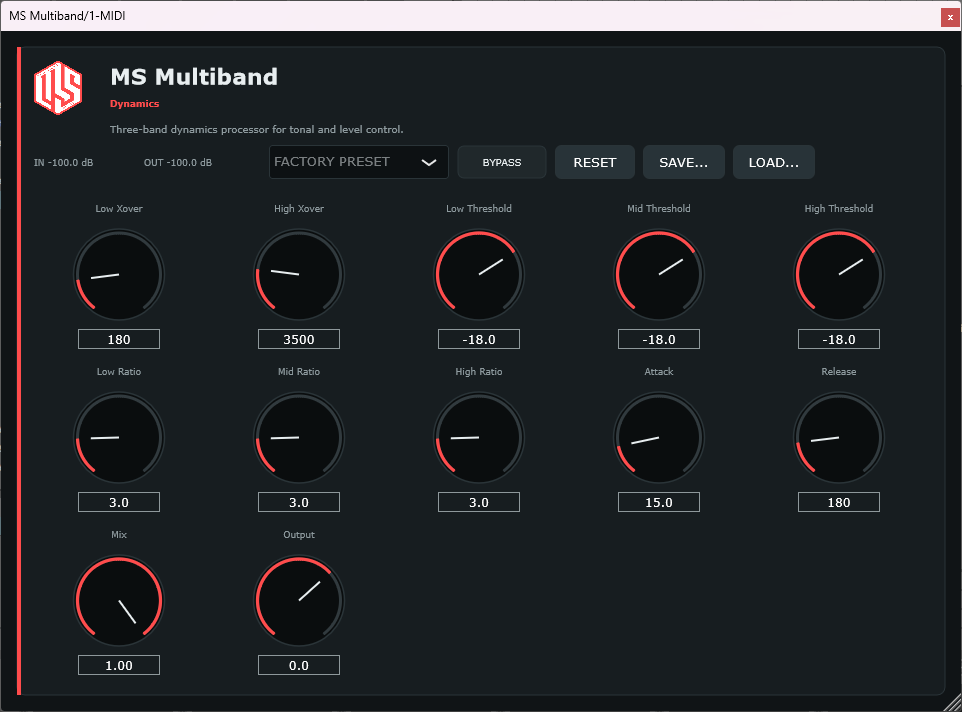Click the MS Multiband plugin title
The width and height of the screenshot is (962, 712).
pyautogui.click(x=194, y=77)
